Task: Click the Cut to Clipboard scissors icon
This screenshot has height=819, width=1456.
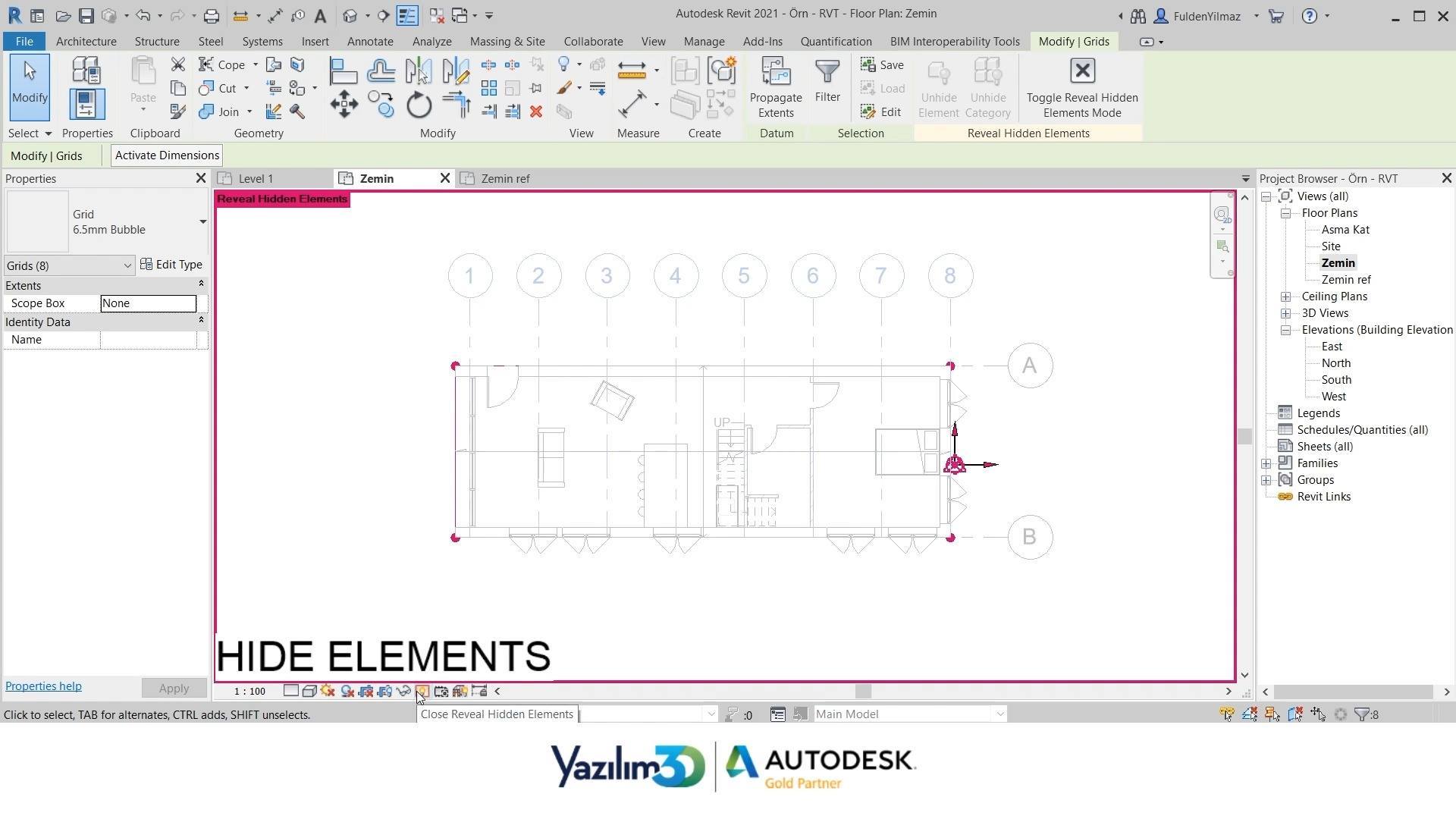Action: coord(178,64)
